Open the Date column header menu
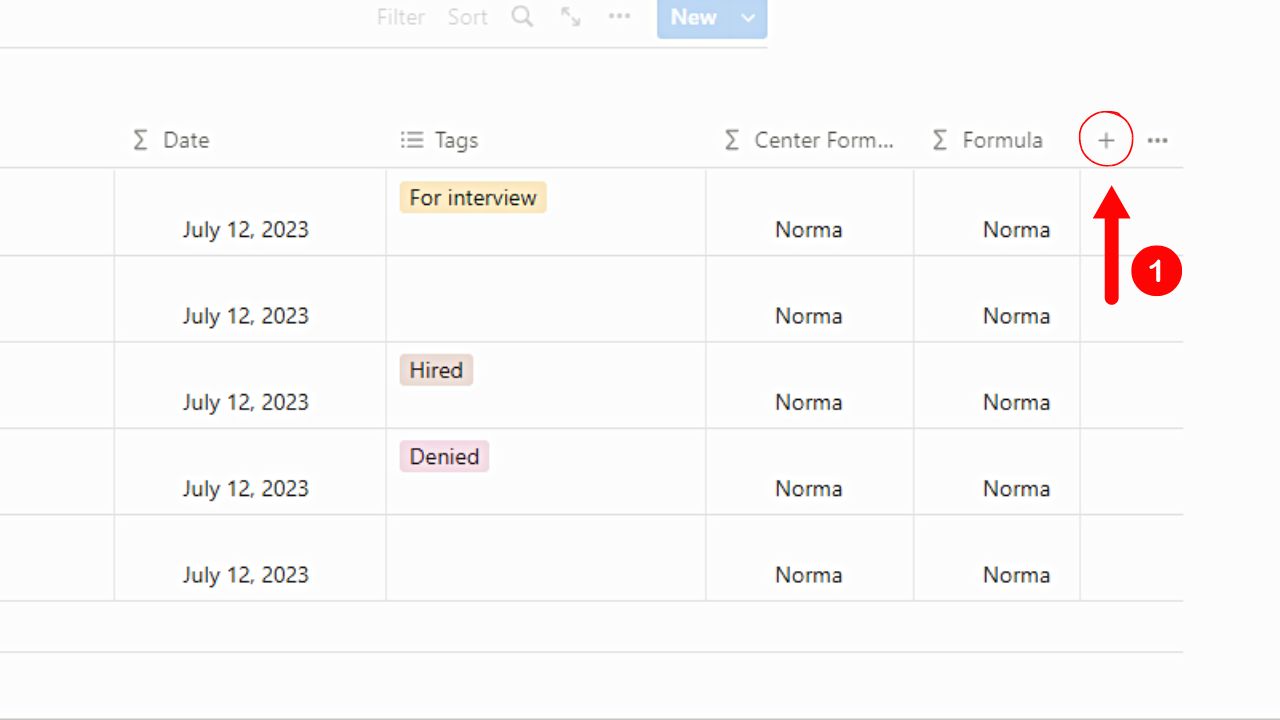1280x720 pixels. (185, 140)
